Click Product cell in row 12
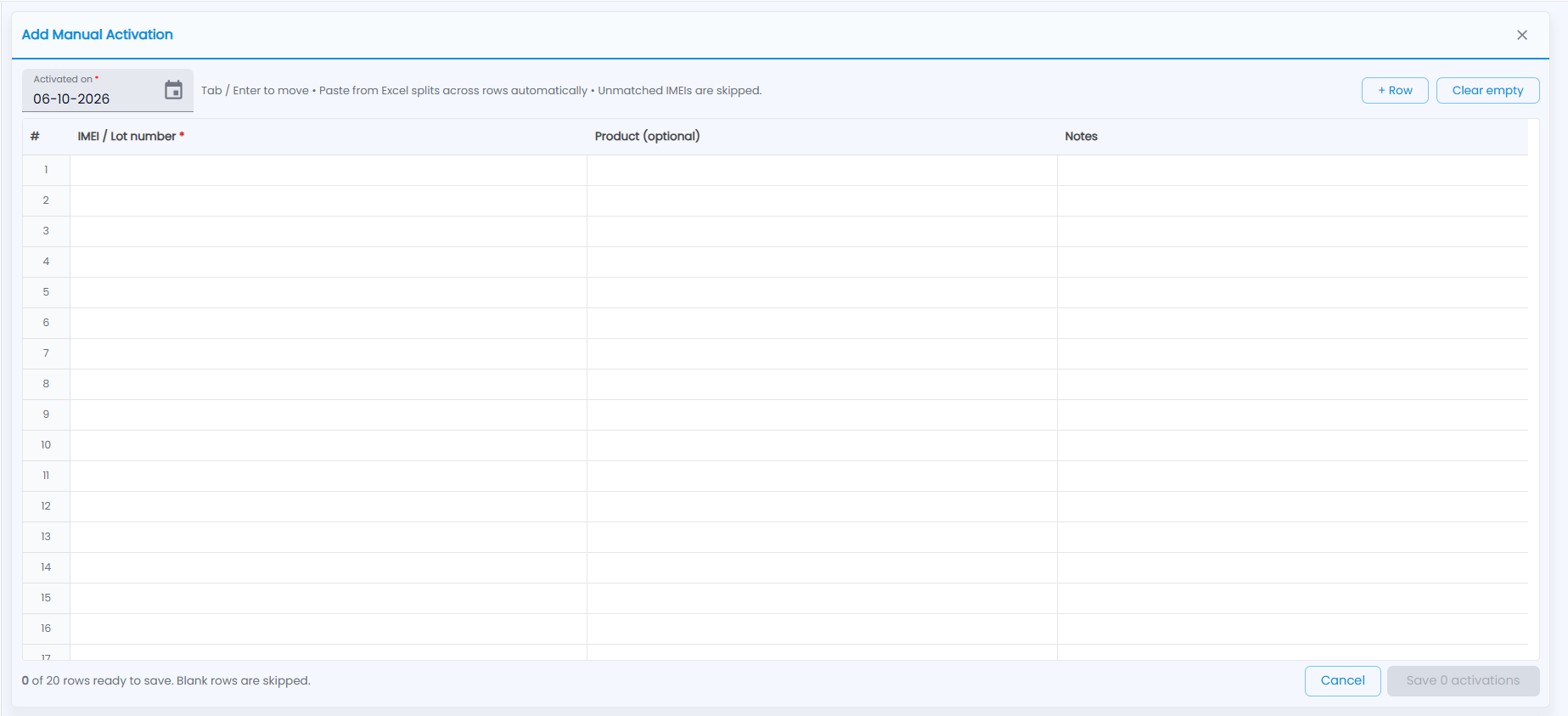This screenshot has height=716, width=1568. click(x=822, y=506)
